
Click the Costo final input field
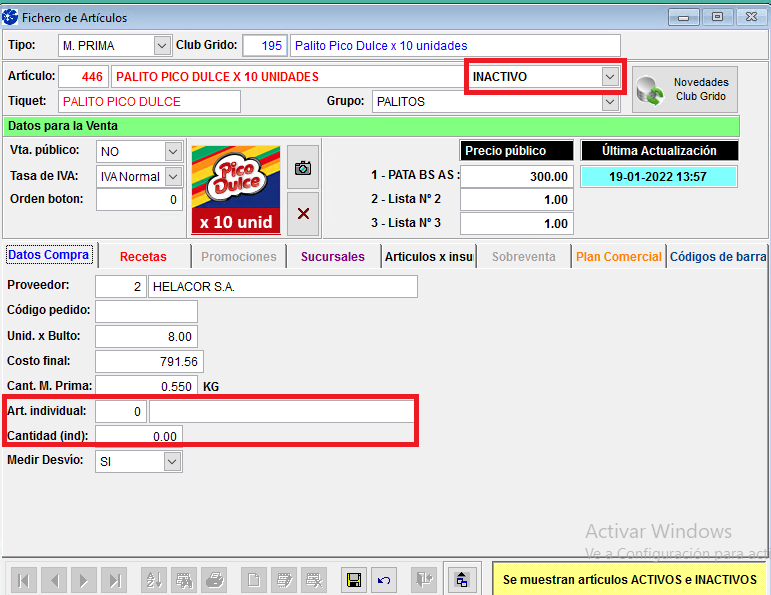[146, 361]
